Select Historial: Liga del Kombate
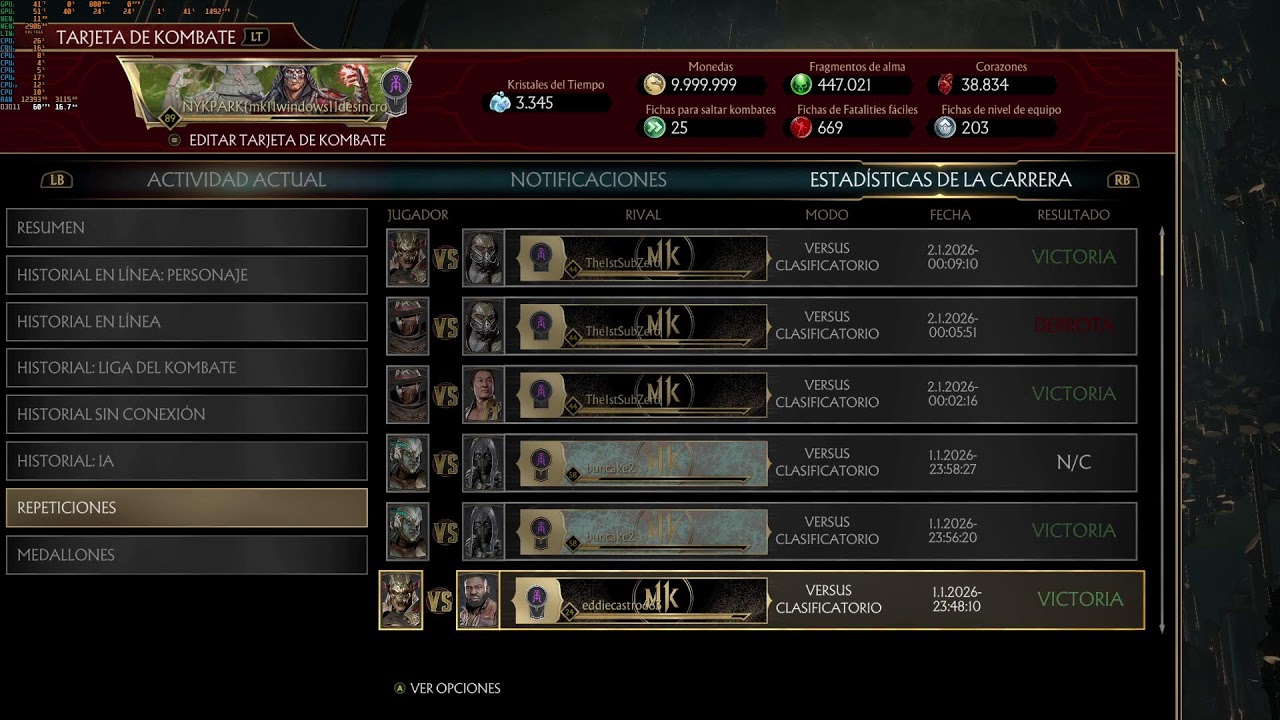Viewport: 1280px width, 720px height. coord(187,368)
